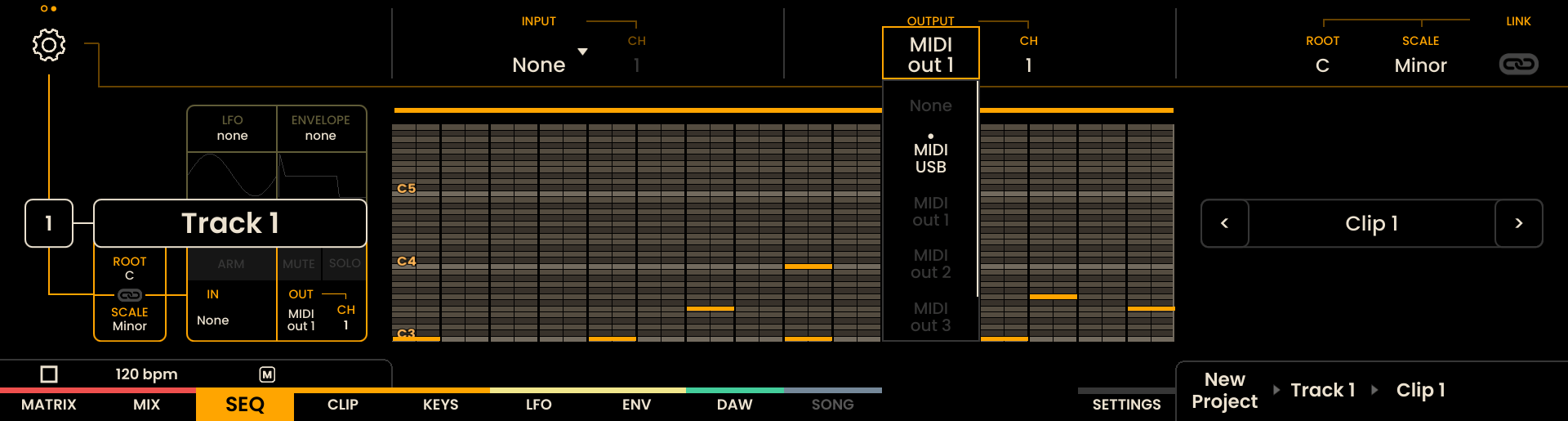Image resolution: width=1568 pixels, height=421 pixels.
Task: Open the settings gear icon
Action: tap(49, 45)
